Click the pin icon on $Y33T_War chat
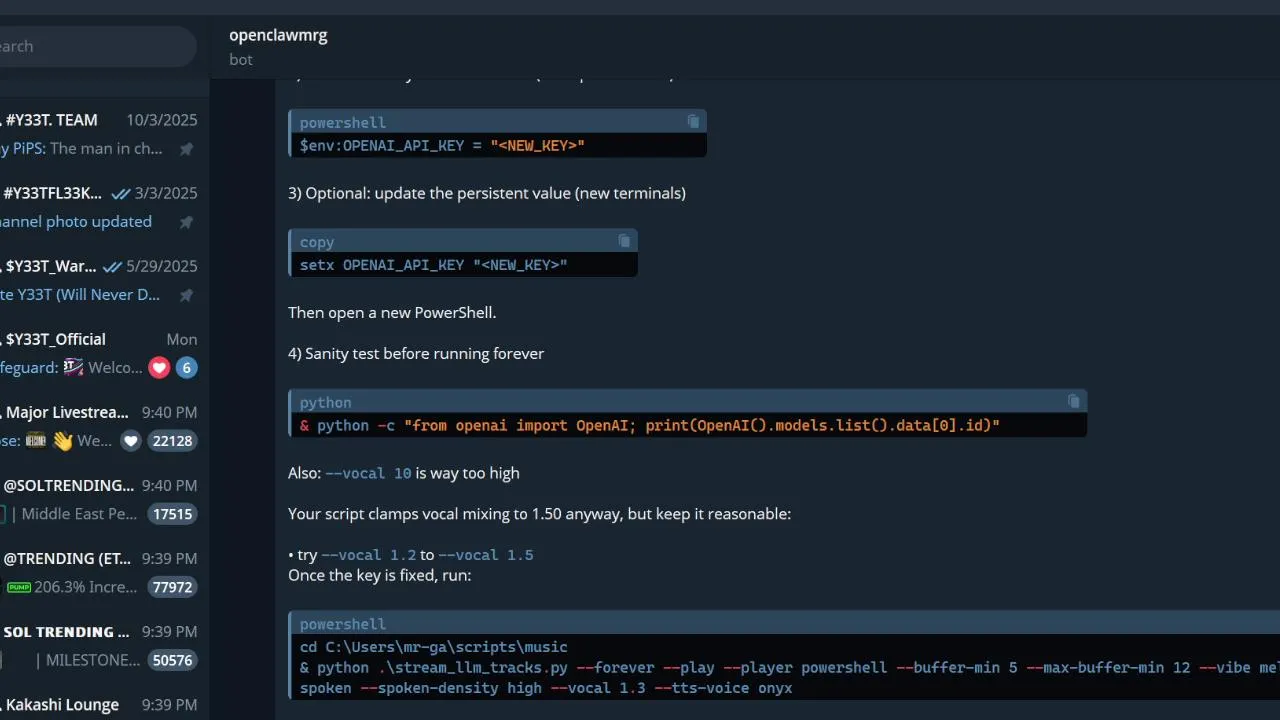 (186, 295)
